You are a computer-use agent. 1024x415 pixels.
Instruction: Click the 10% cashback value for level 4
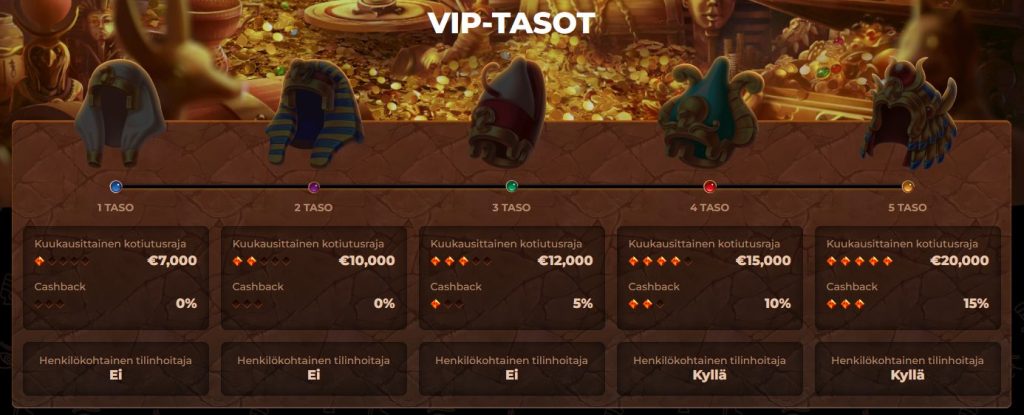778,304
